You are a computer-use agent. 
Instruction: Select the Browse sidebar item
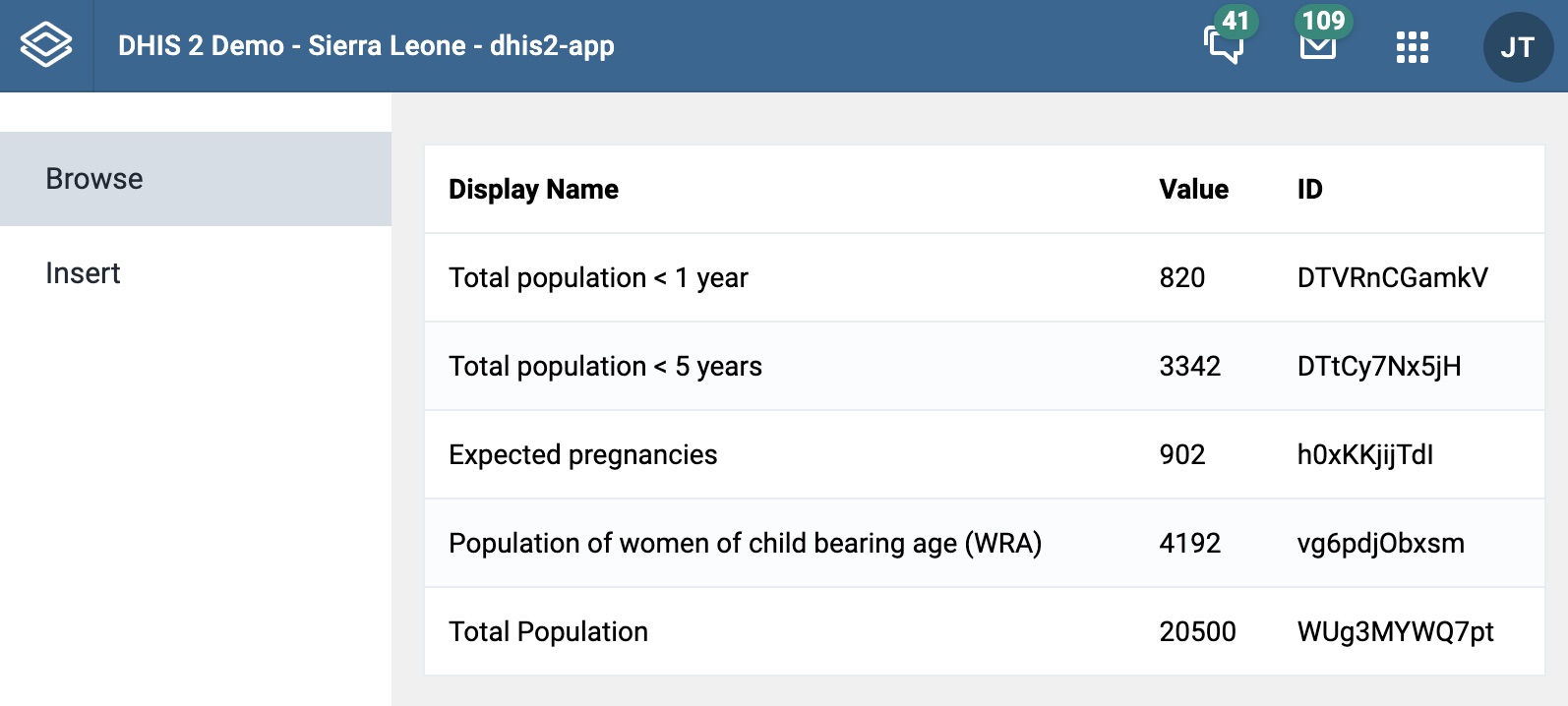(x=196, y=179)
